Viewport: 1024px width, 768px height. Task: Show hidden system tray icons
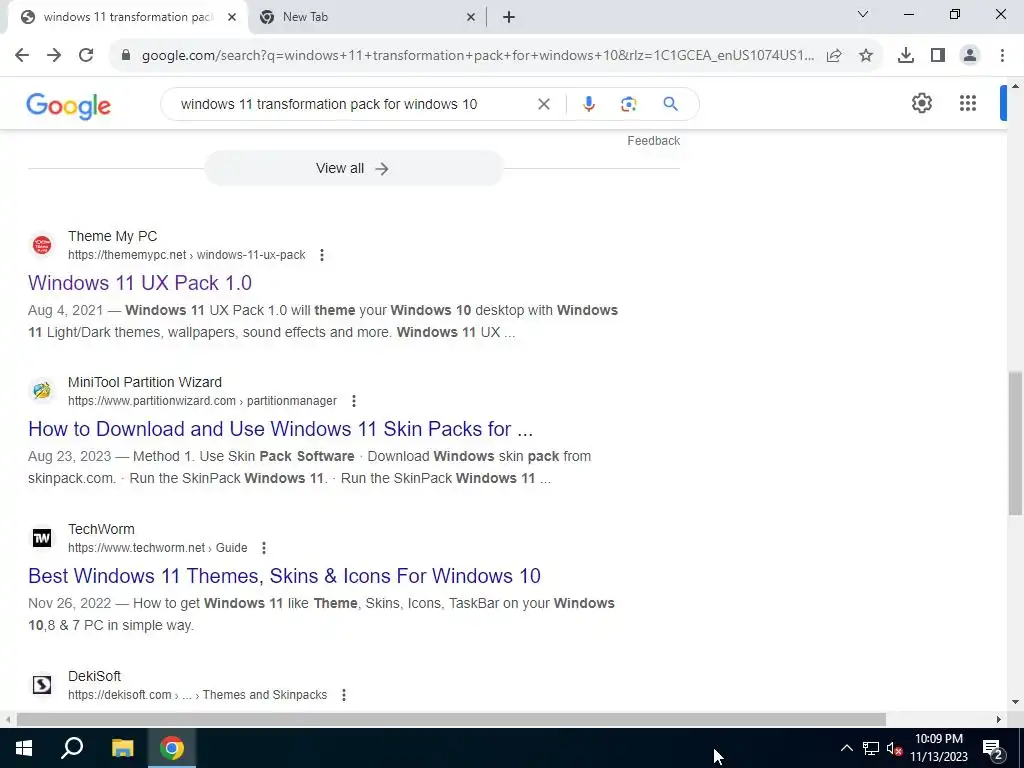coord(846,748)
